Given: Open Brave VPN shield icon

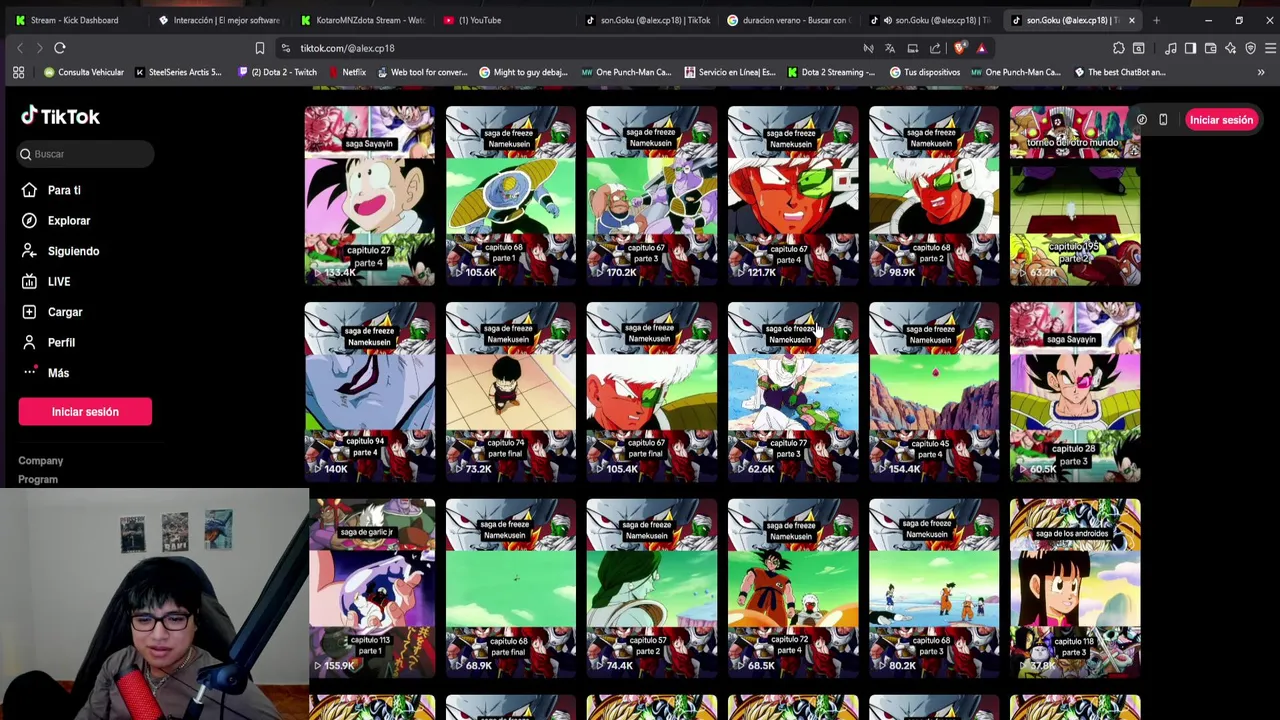Looking at the screenshot, I should (1250, 48).
